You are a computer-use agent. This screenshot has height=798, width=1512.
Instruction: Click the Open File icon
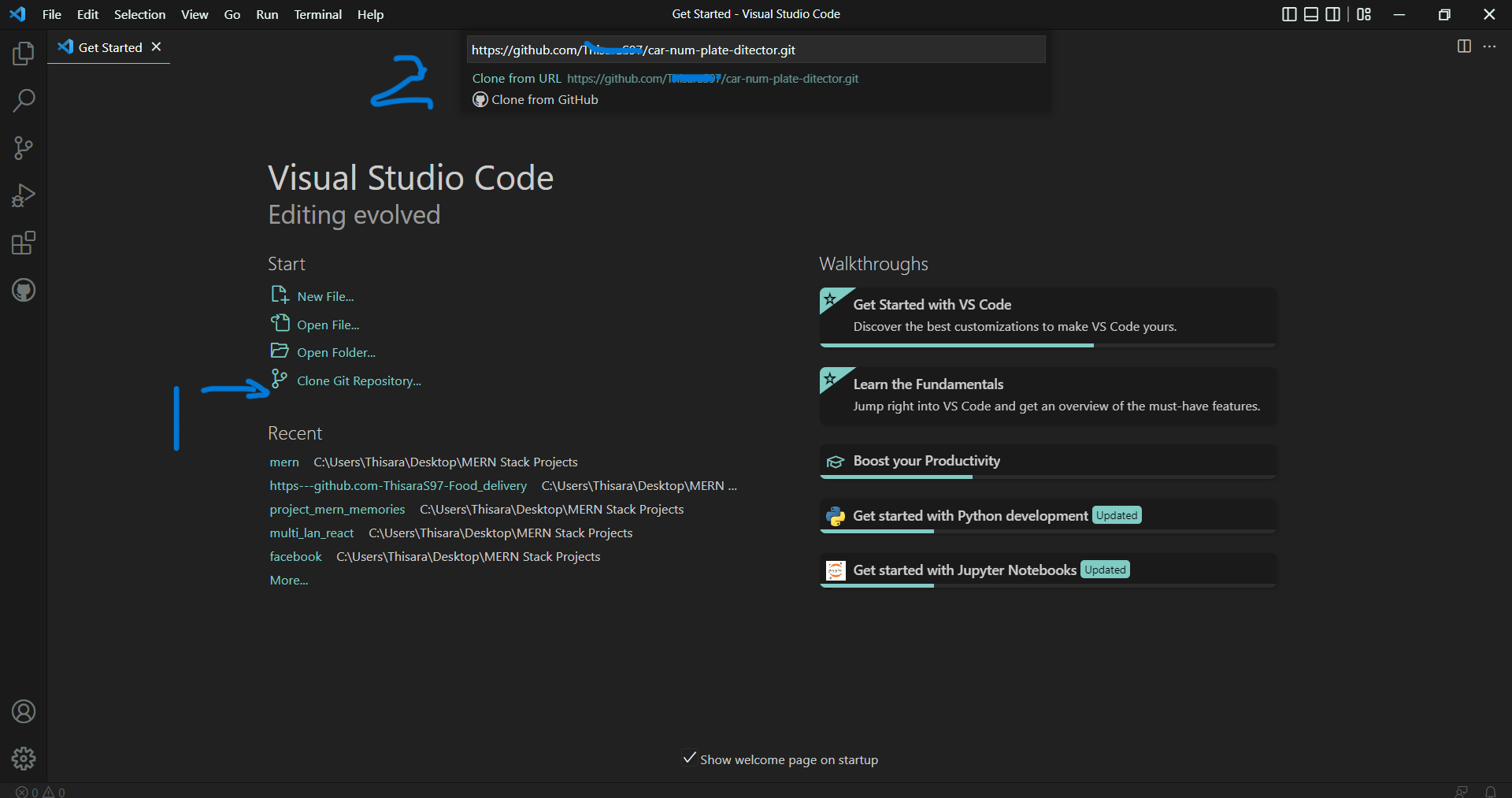coord(280,323)
